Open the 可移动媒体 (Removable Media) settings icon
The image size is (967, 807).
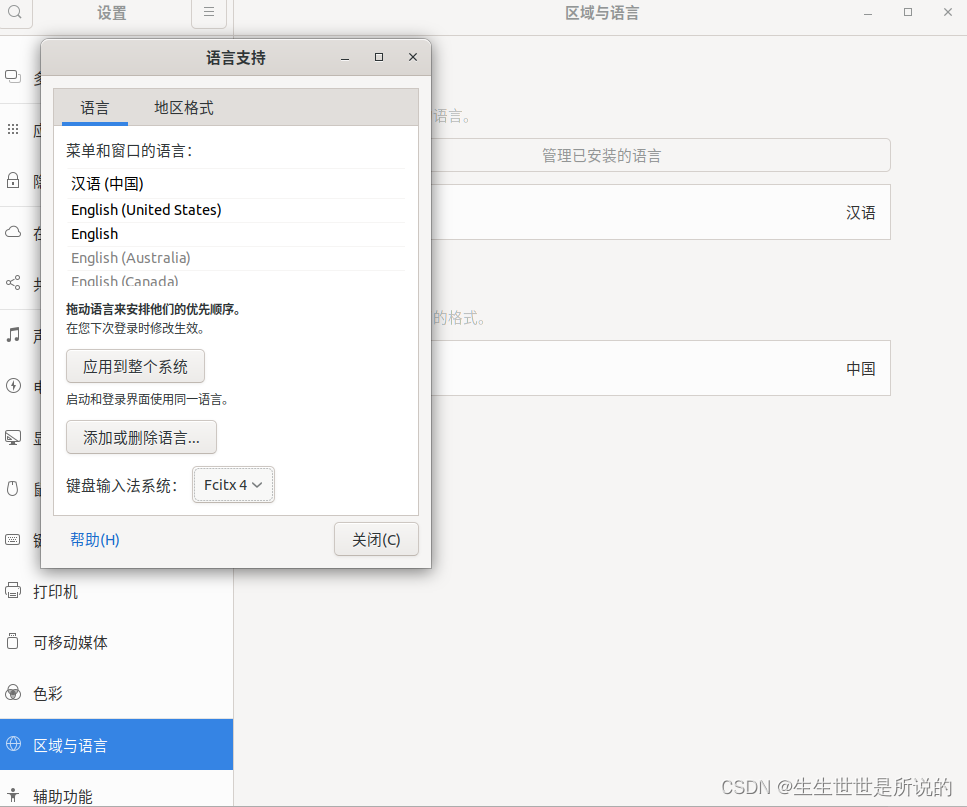point(13,642)
